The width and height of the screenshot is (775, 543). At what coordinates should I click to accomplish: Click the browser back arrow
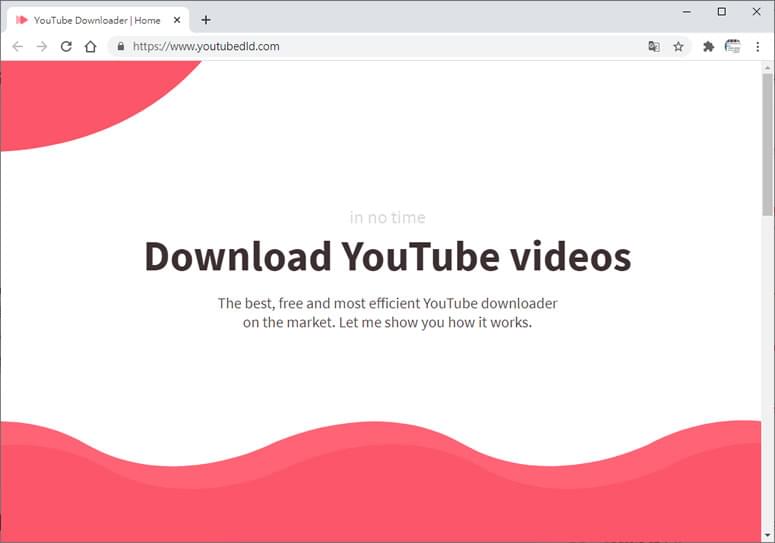pos(18,46)
